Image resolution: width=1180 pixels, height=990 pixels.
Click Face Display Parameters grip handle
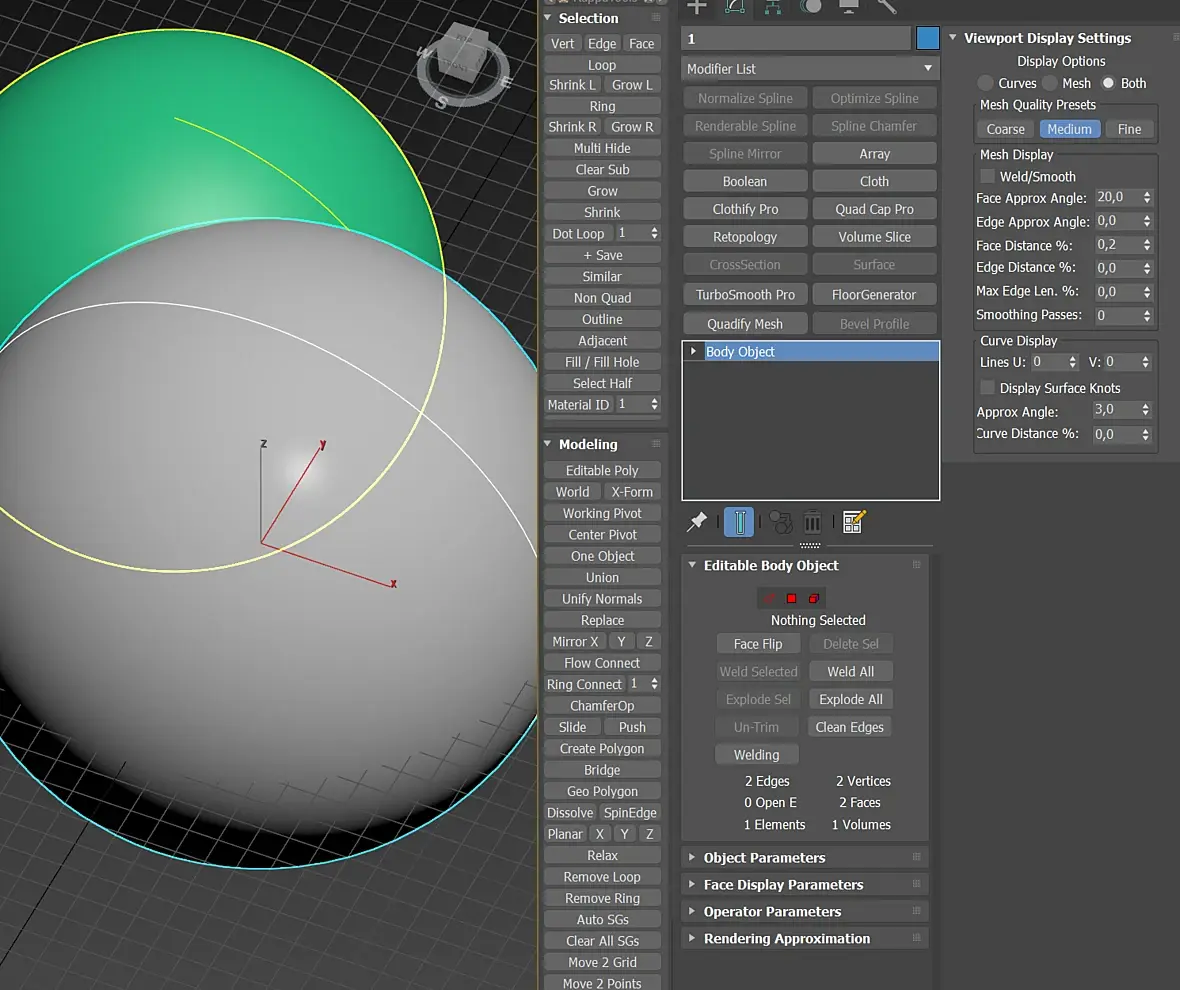coord(917,884)
